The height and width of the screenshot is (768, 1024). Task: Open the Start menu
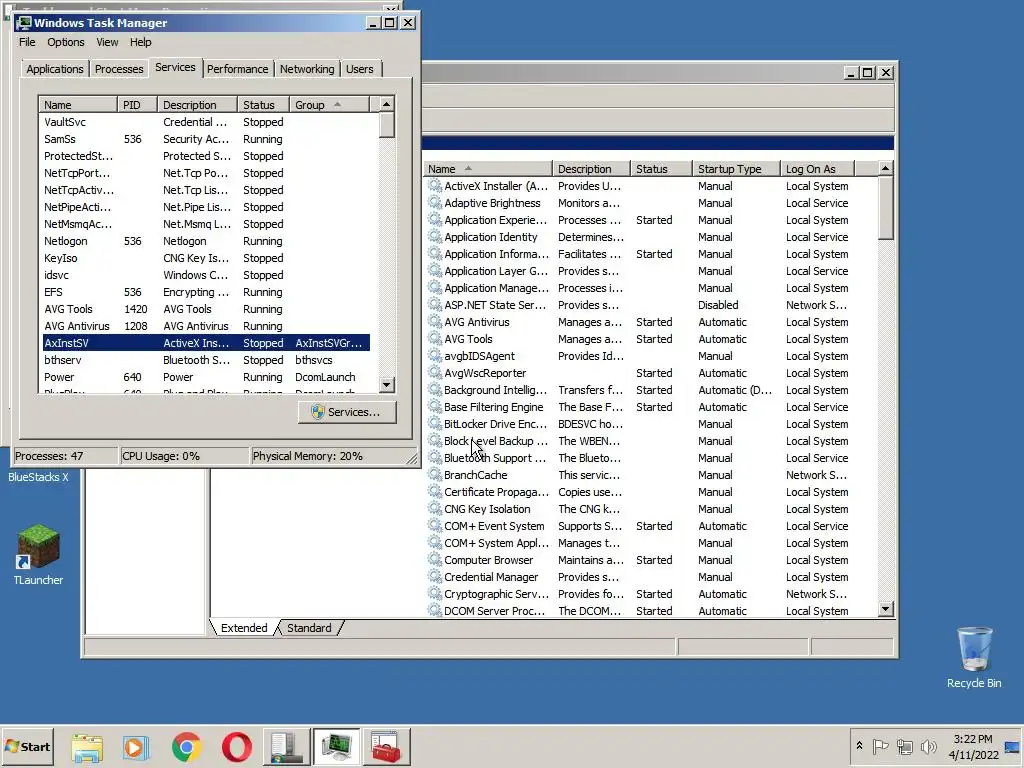pyautogui.click(x=27, y=746)
